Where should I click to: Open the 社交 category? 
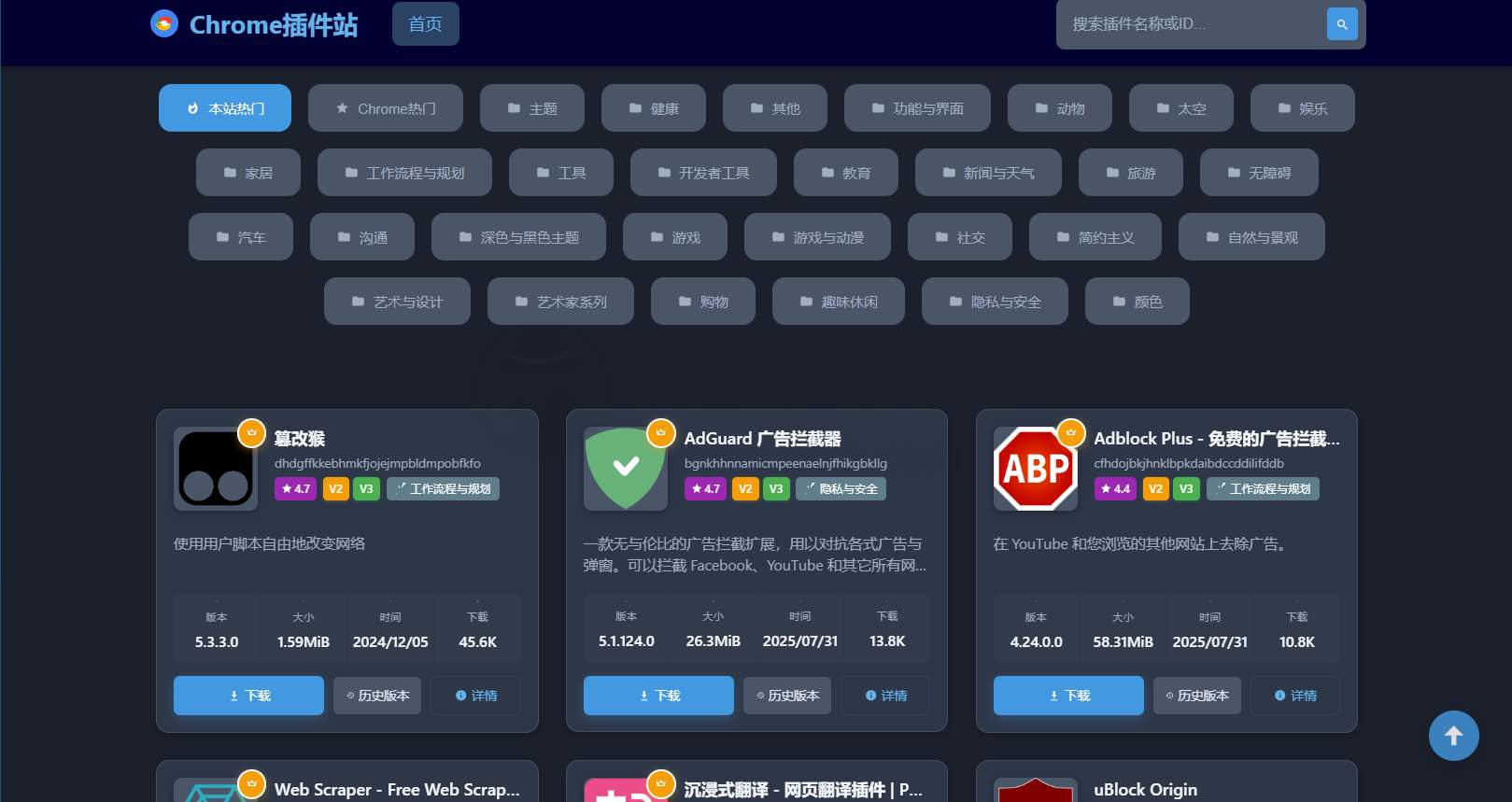pos(960,237)
